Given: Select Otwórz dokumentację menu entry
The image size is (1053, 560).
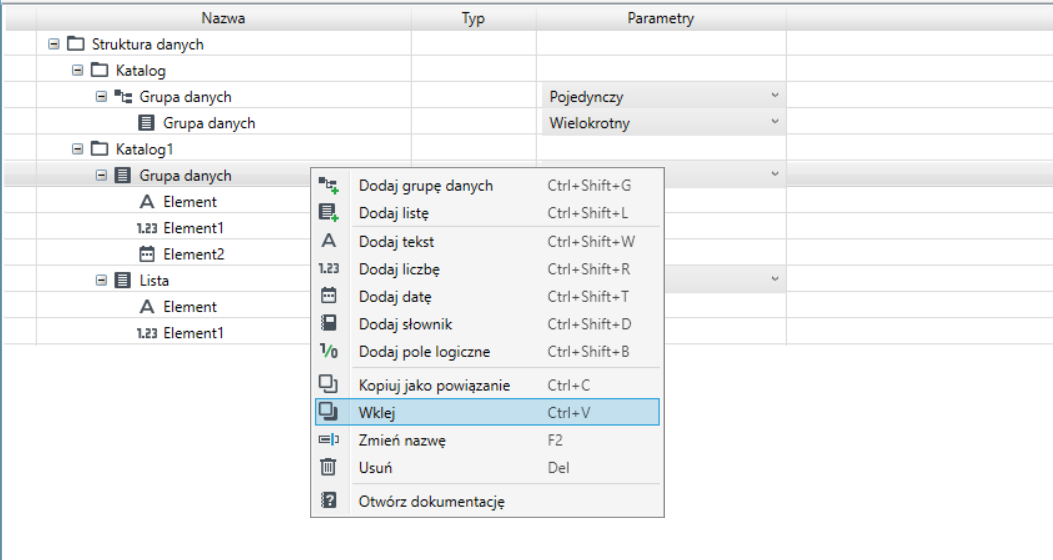Looking at the screenshot, I should [487, 501].
